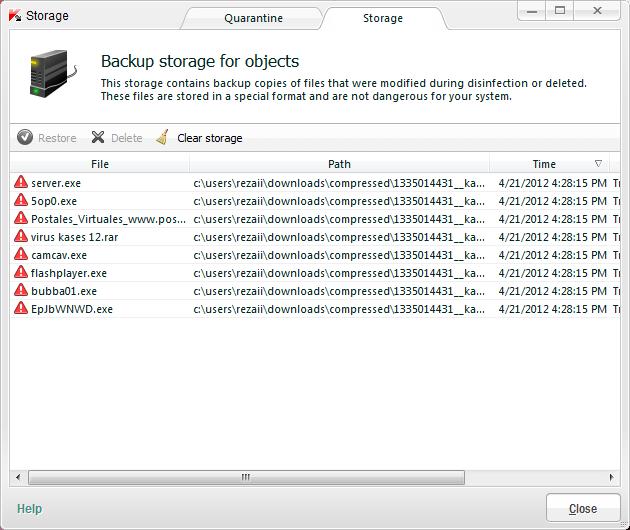This screenshot has width=630, height=530.
Task: Click warning icon beside Postales_Virtuales file
Action: pyautogui.click(x=21, y=218)
